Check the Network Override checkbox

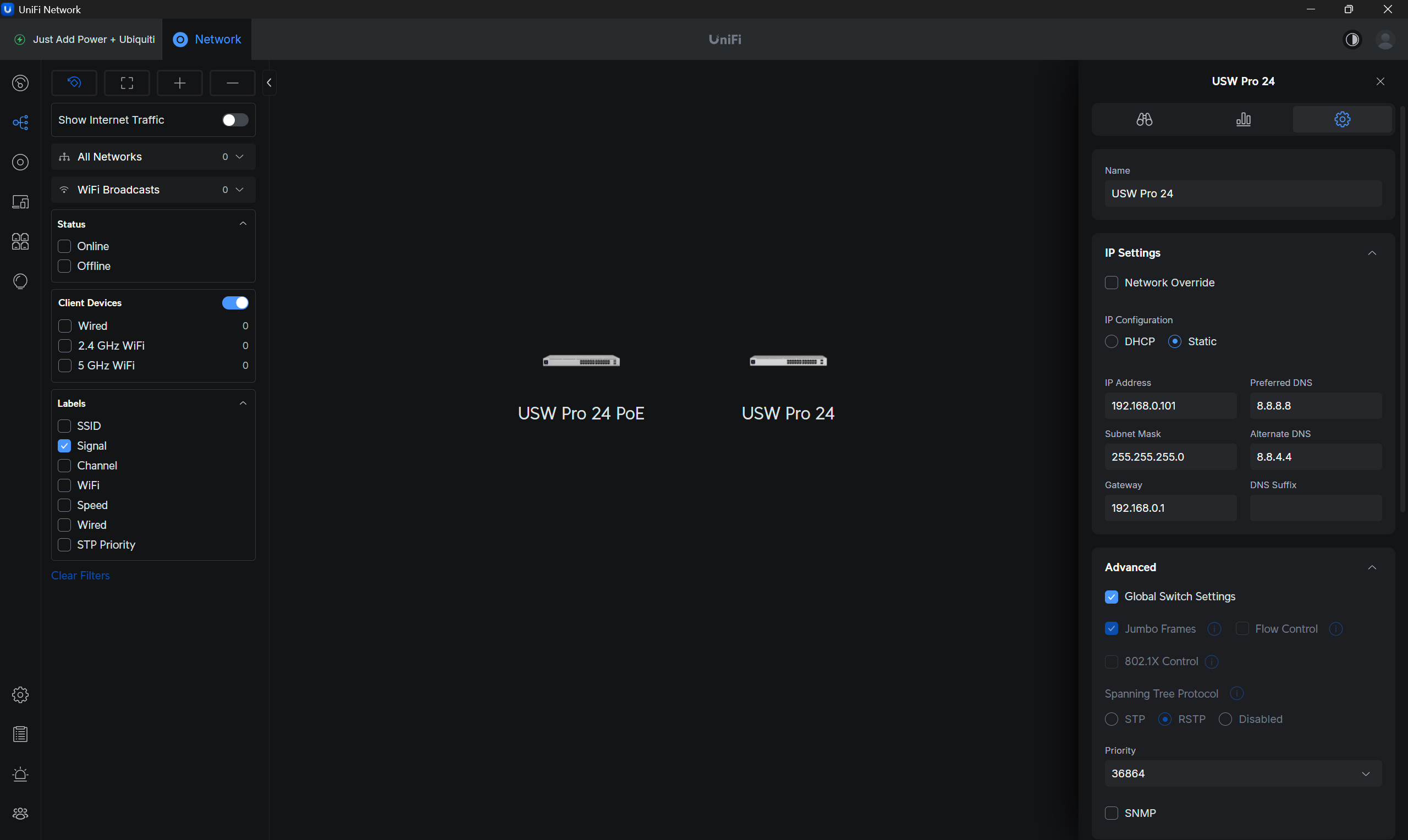pos(1111,283)
